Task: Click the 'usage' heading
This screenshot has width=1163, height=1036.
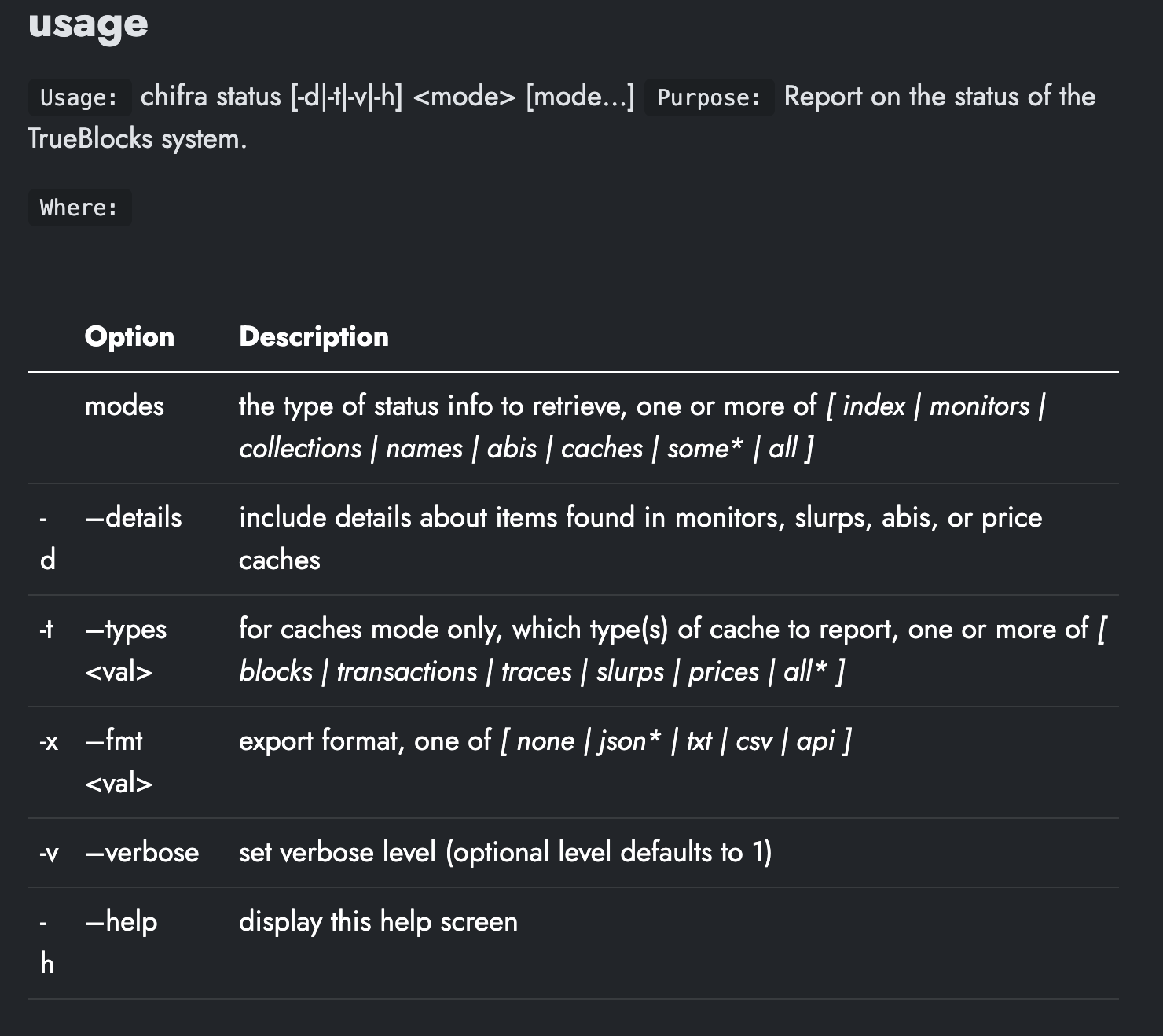Action: (x=88, y=24)
